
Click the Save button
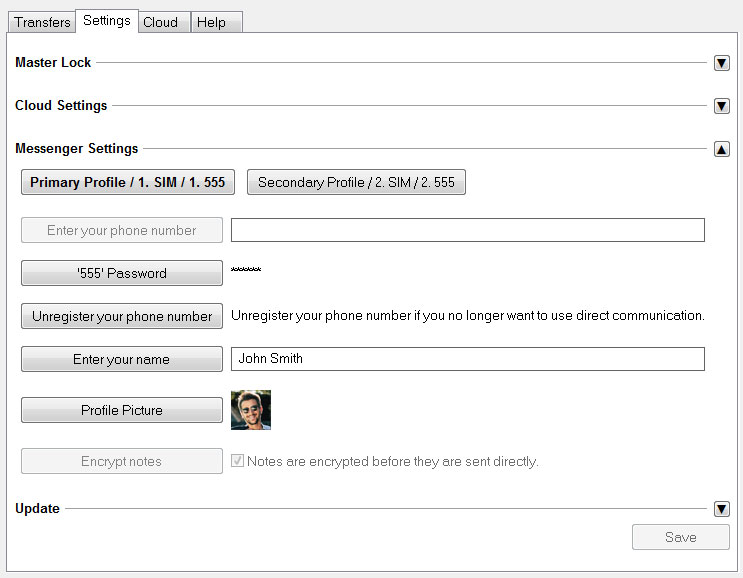tap(680, 537)
